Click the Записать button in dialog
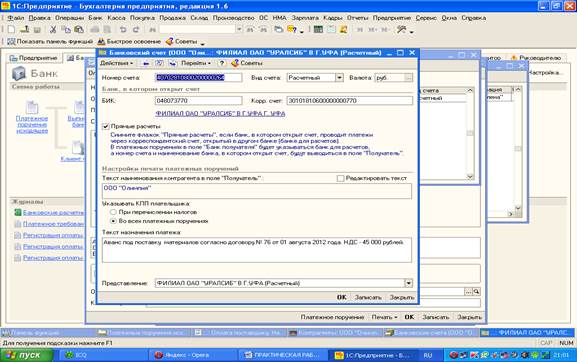577x362 pixels. [x=368, y=297]
